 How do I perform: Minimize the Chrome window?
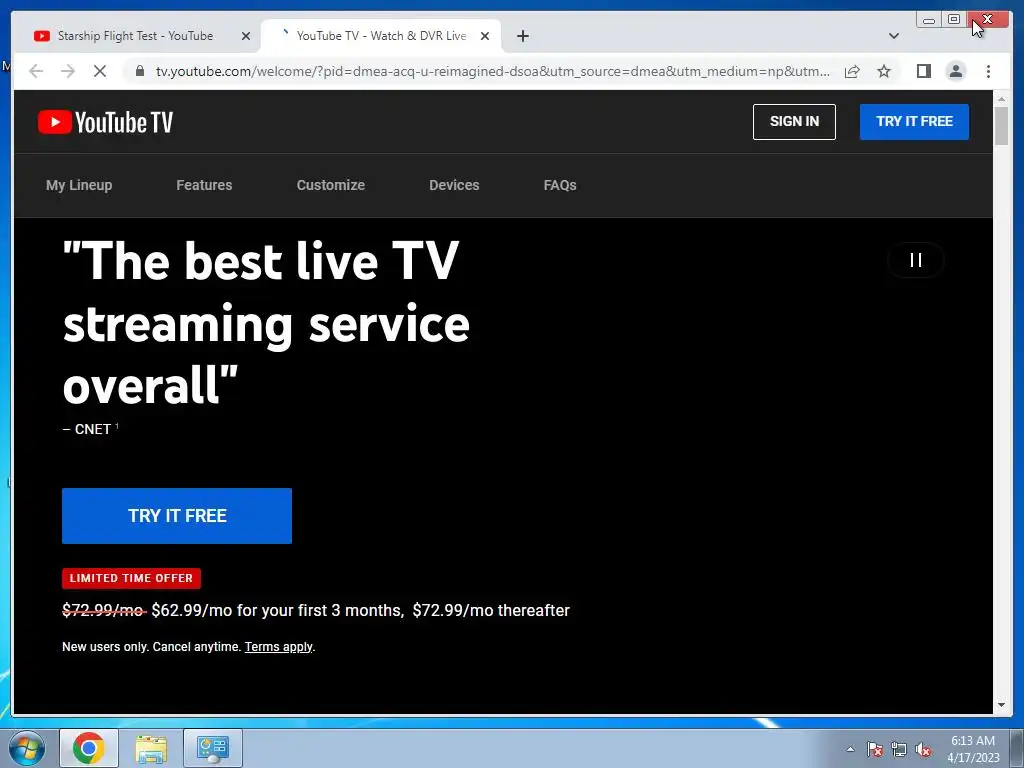coord(929,20)
